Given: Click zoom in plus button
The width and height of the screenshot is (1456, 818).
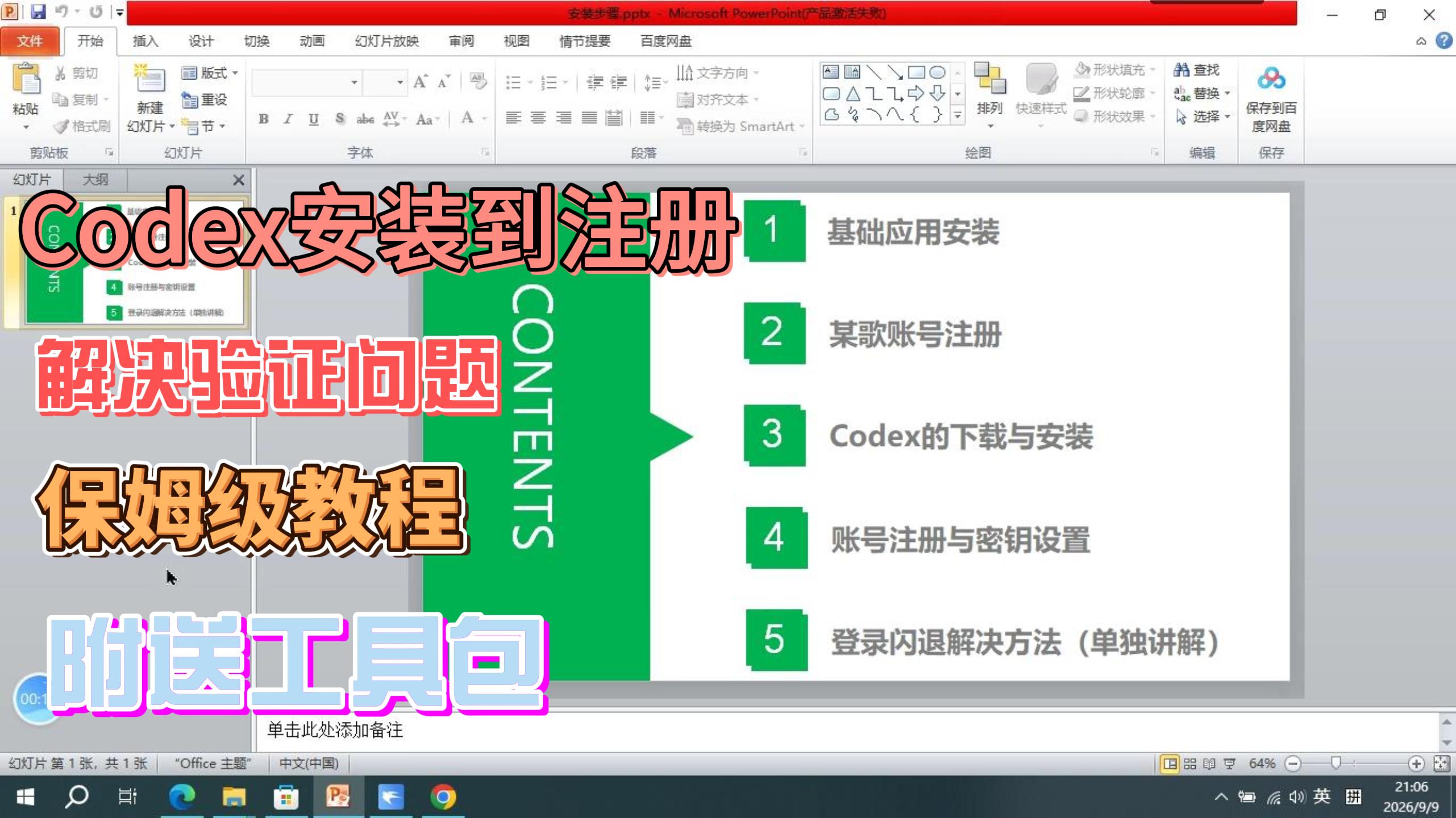Looking at the screenshot, I should 1416,764.
